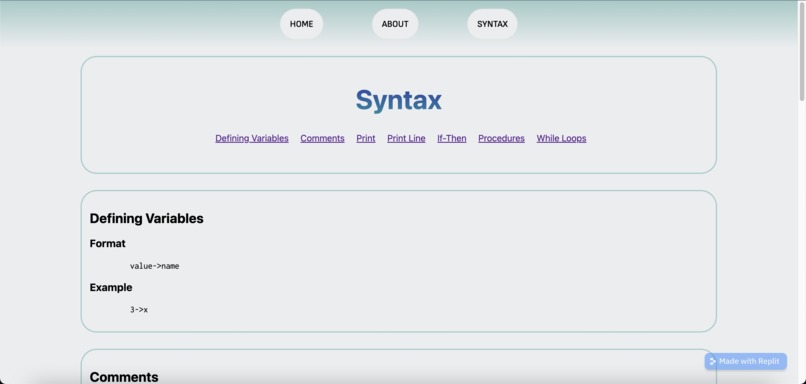This screenshot has height=384, width=806.
Task: Click the Format subheading
Action: 107,244
